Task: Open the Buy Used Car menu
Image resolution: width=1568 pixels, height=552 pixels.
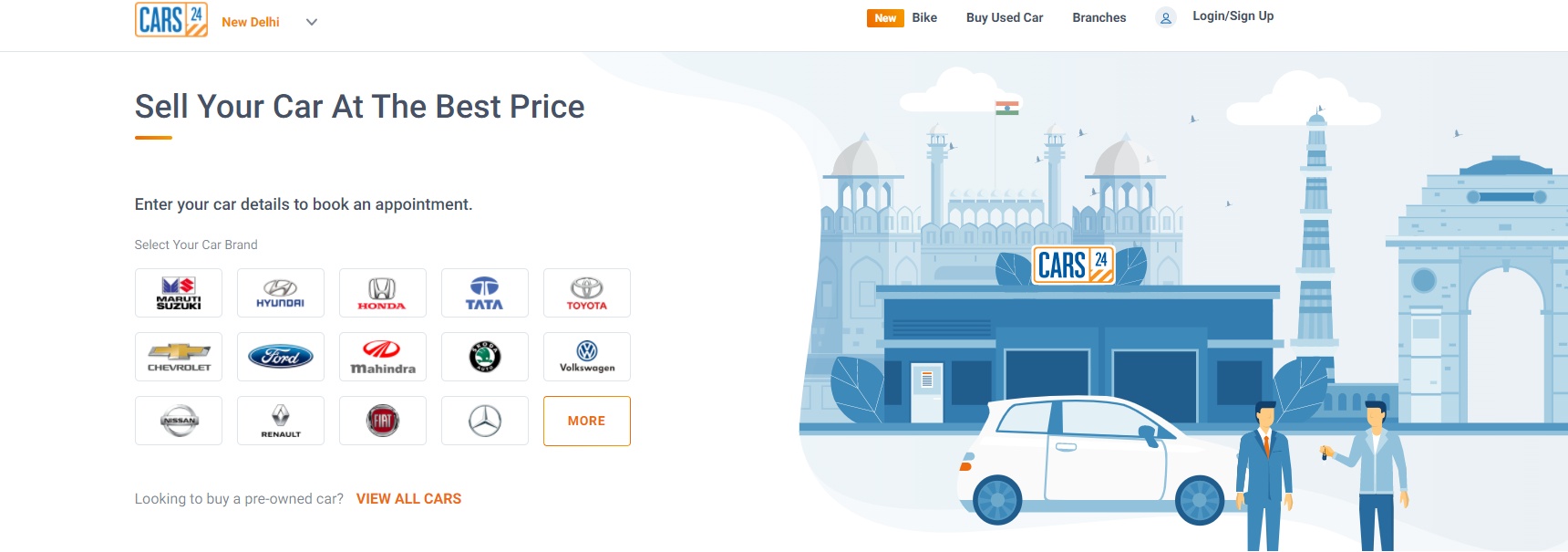Action: pyautogui.click(x=1005, y=17)
